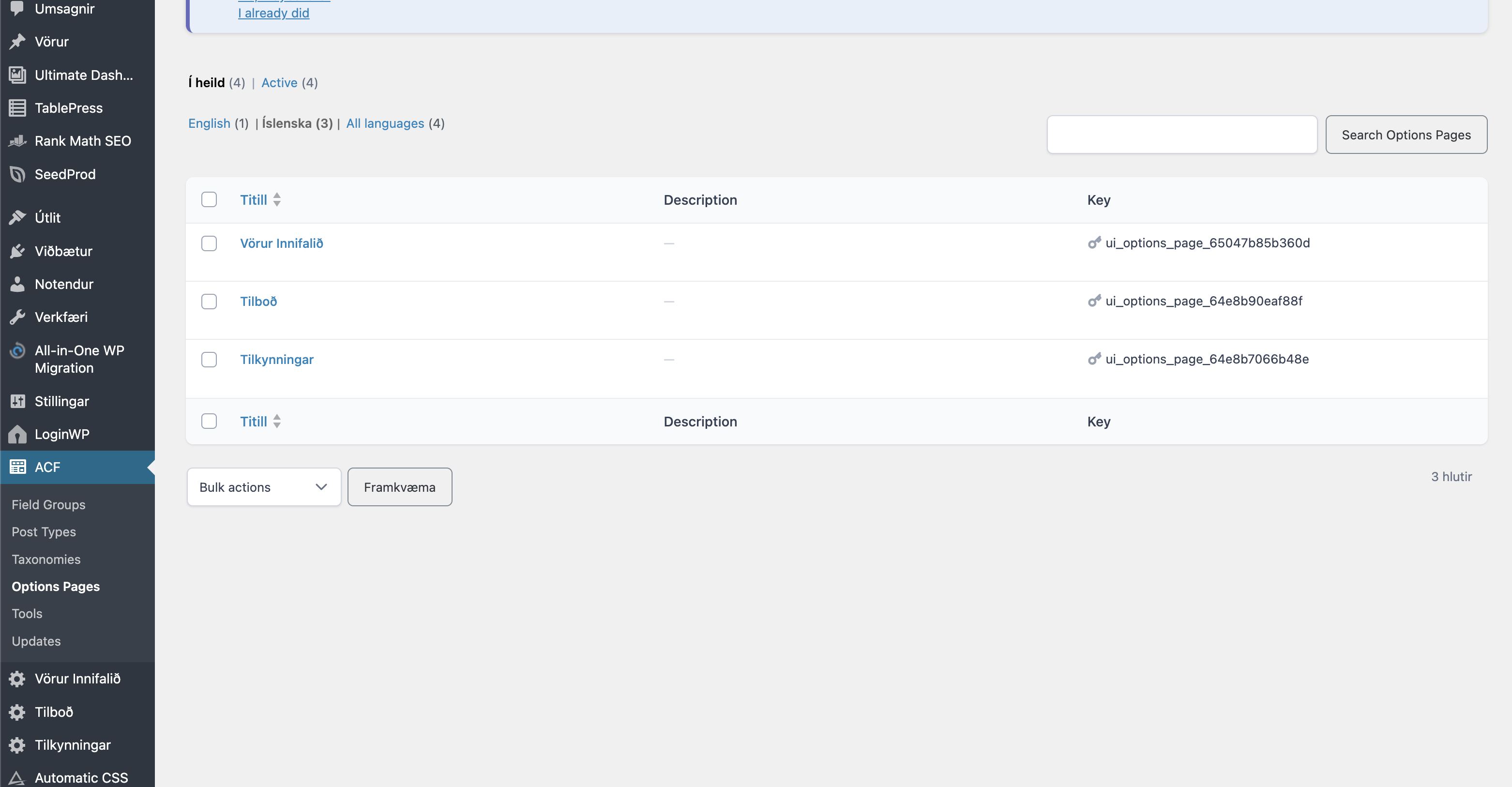Click the All-in-One WP Migration icon
The height and width of the screenshot is (787, 1512).
pyautogui.click(x=17, y=350)
